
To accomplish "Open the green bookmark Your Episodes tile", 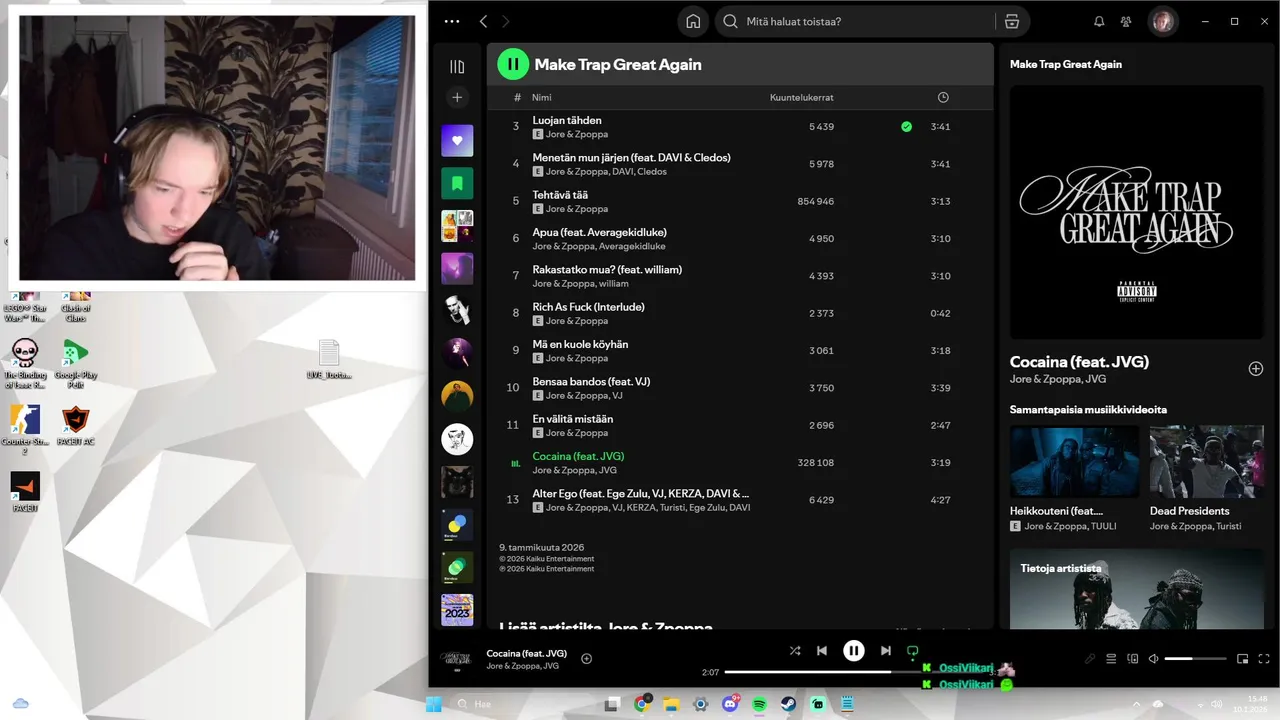I will coord(457,183).
